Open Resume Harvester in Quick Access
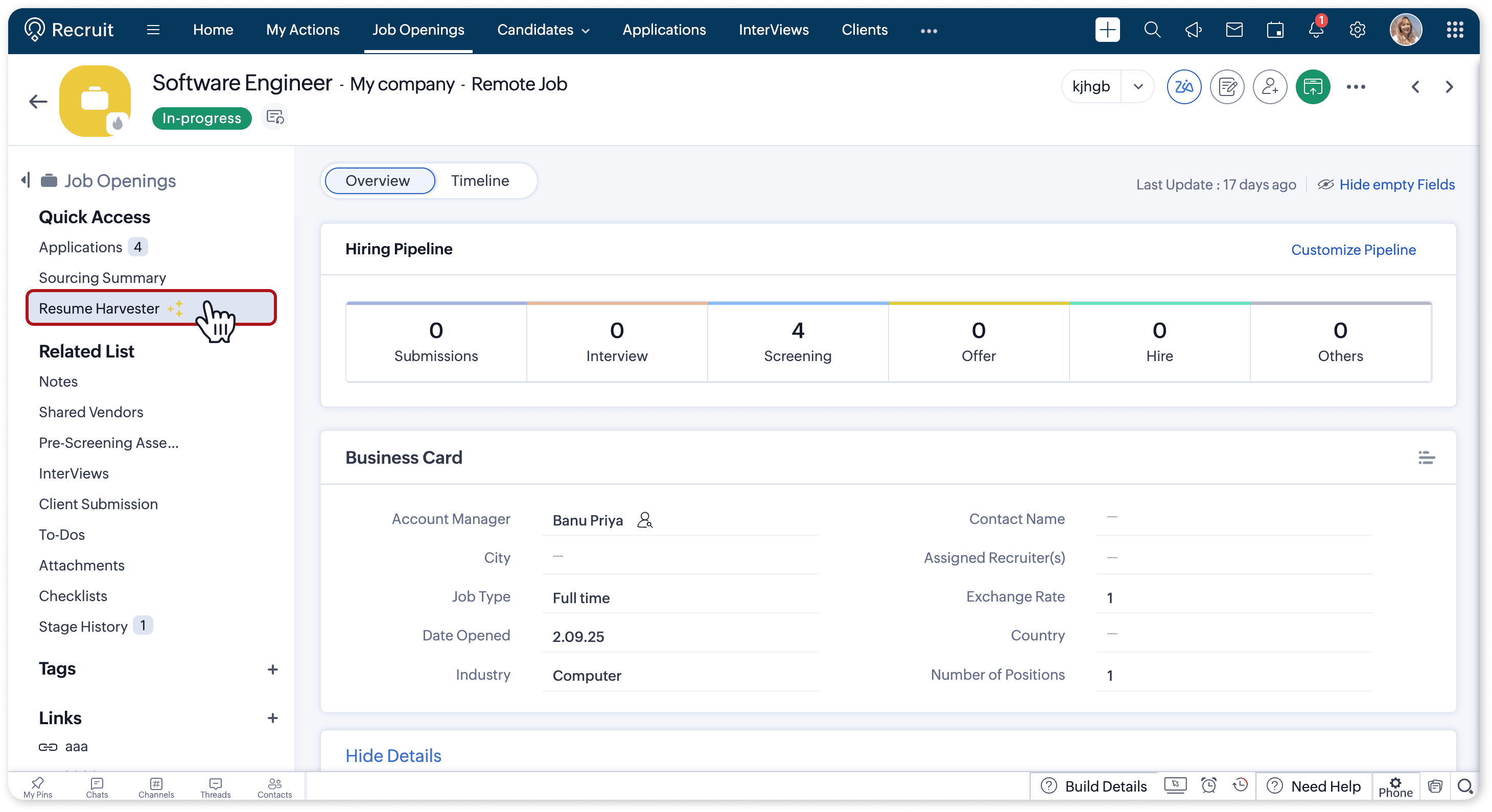The height and width of the screenshot is (812, 1492). 100,308
